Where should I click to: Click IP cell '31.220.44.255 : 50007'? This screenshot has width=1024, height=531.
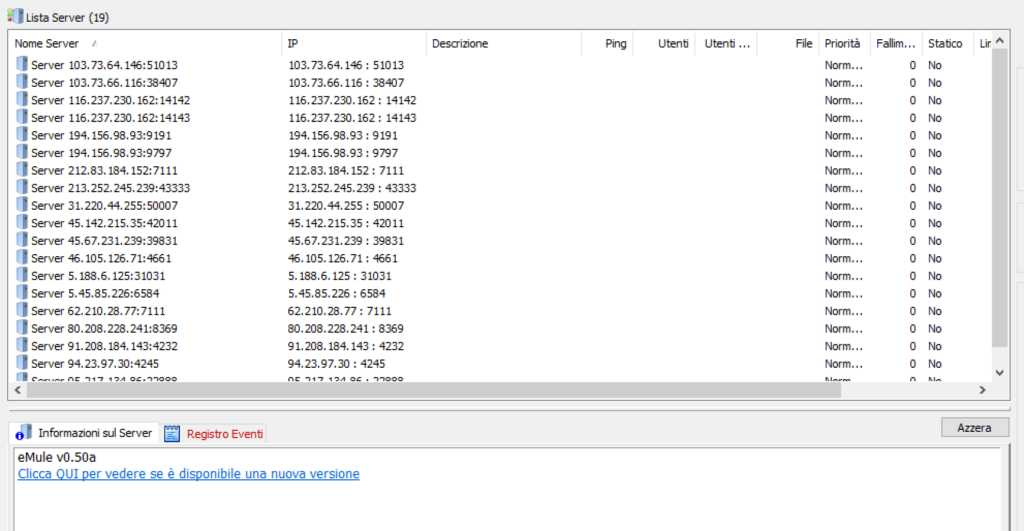pos(346,206)
